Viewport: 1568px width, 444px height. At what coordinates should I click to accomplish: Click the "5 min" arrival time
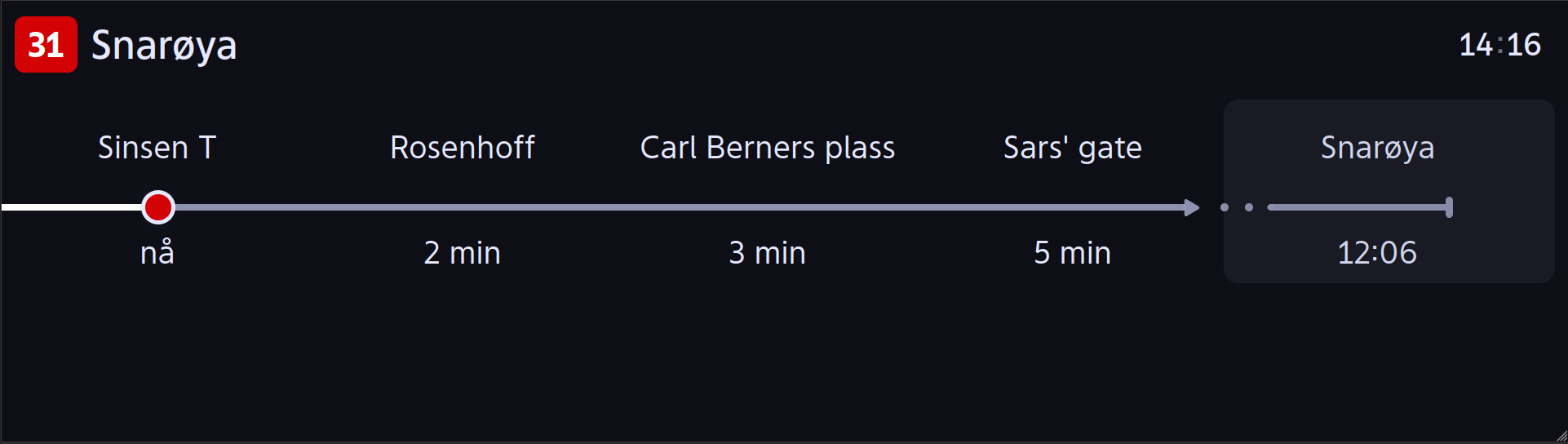(x=1073, y=253)
